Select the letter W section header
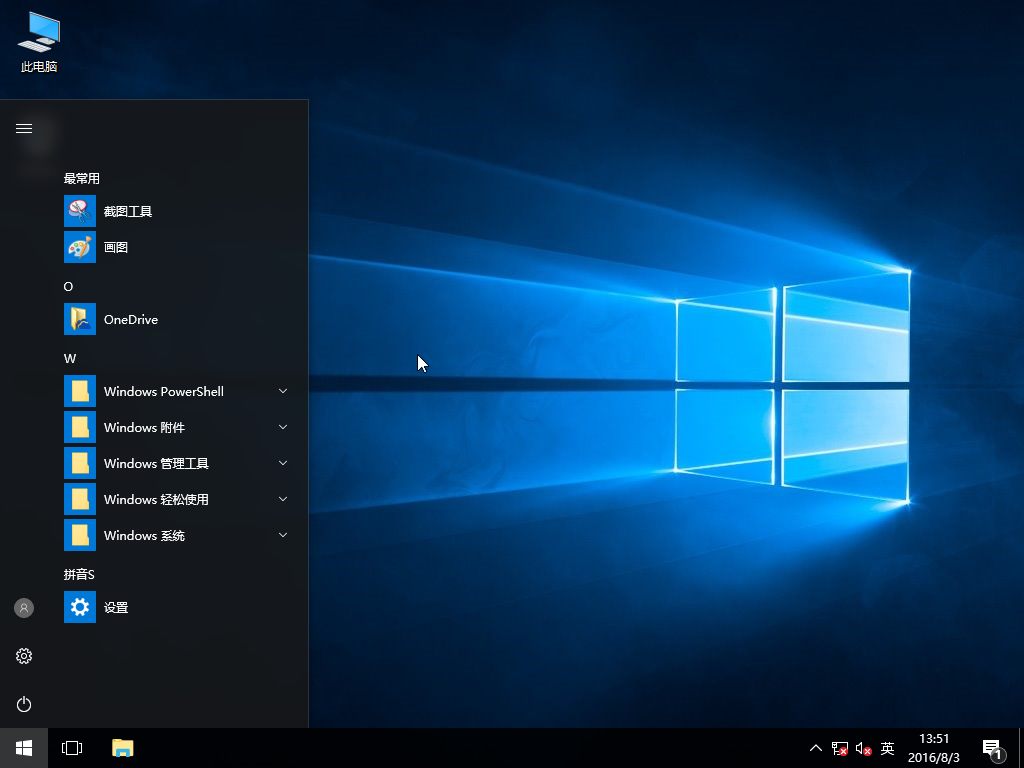This screenshot has height=768, width=1024. click(70, 358)
